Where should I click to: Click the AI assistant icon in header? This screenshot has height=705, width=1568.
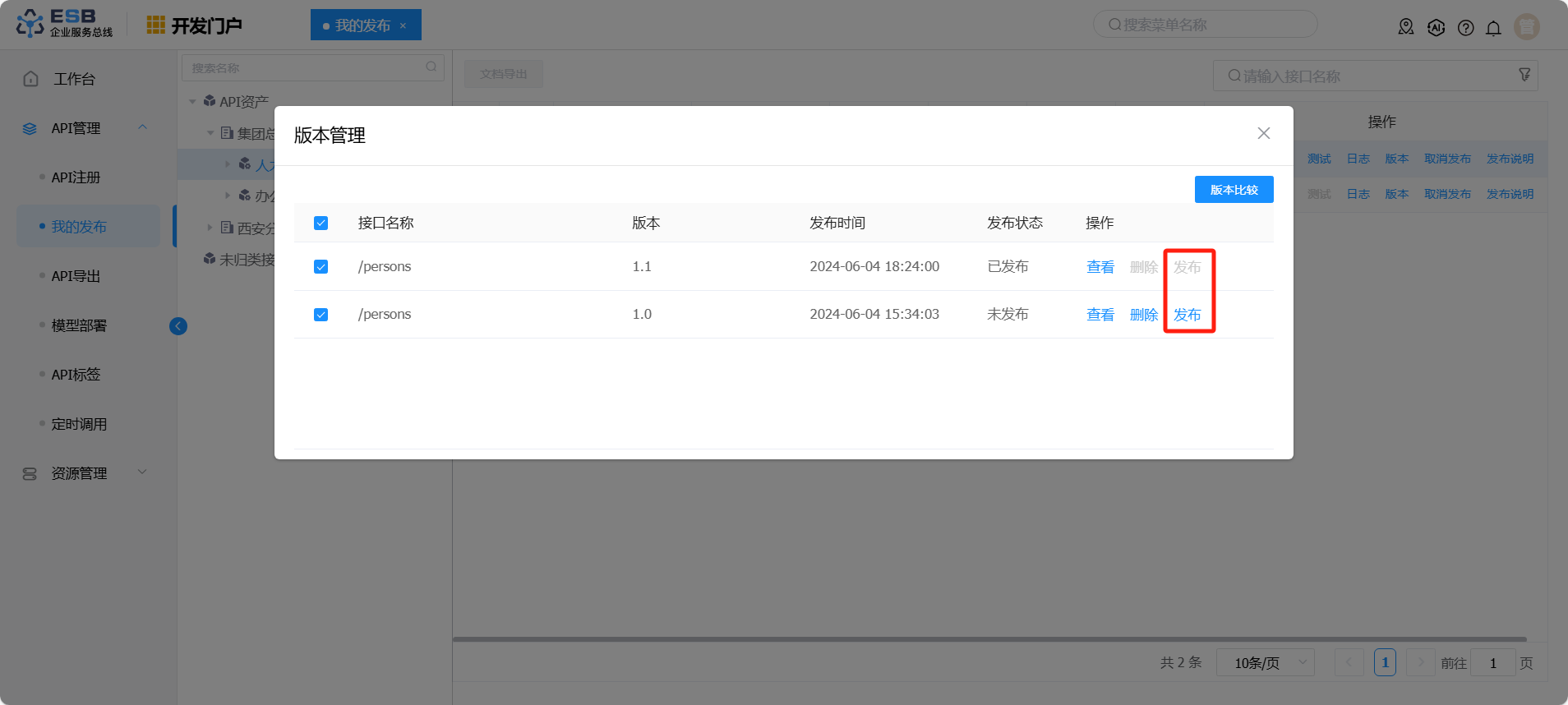pos(1436,28)
